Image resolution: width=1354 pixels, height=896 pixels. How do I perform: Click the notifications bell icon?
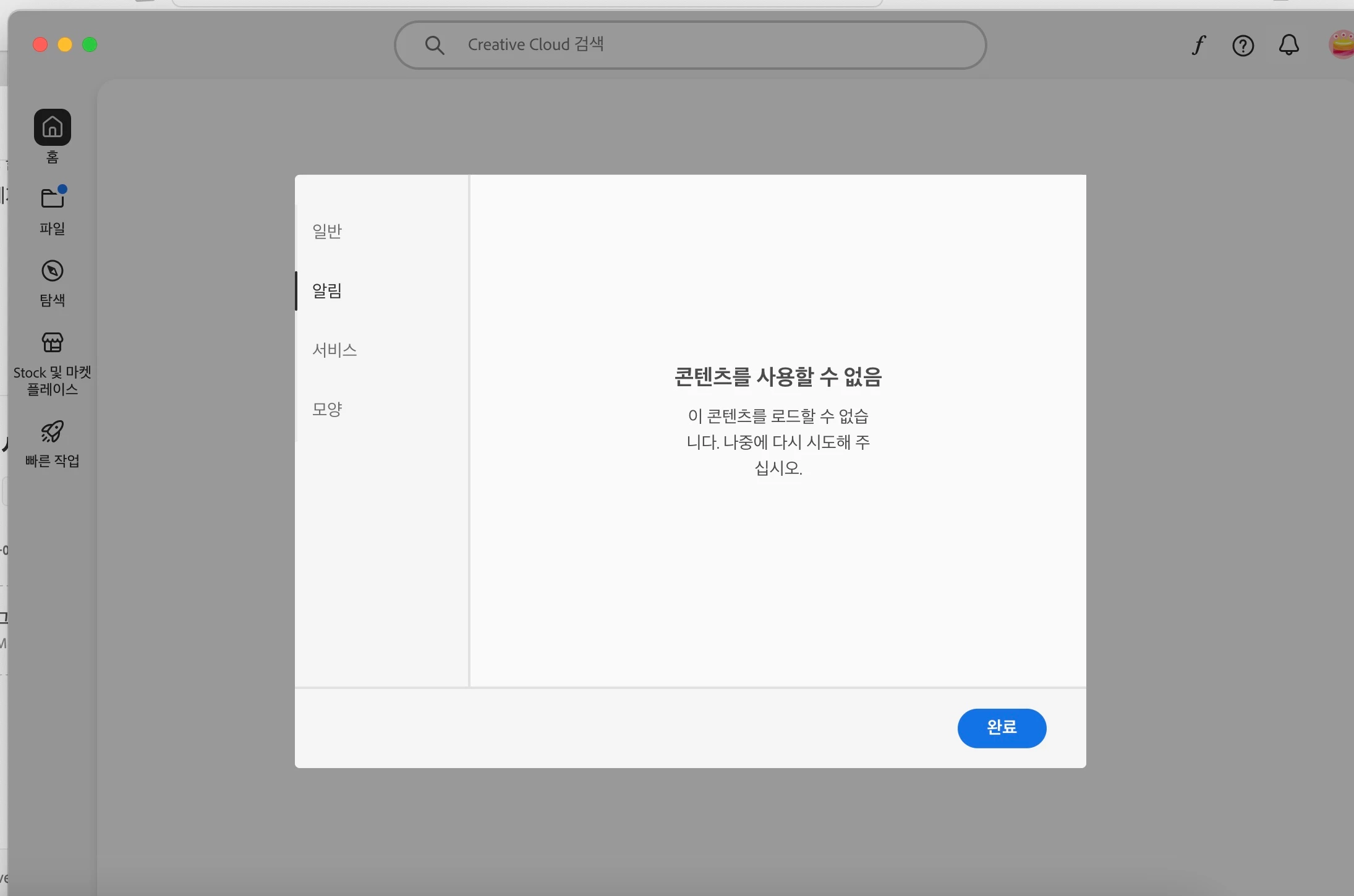(1288, 45)
